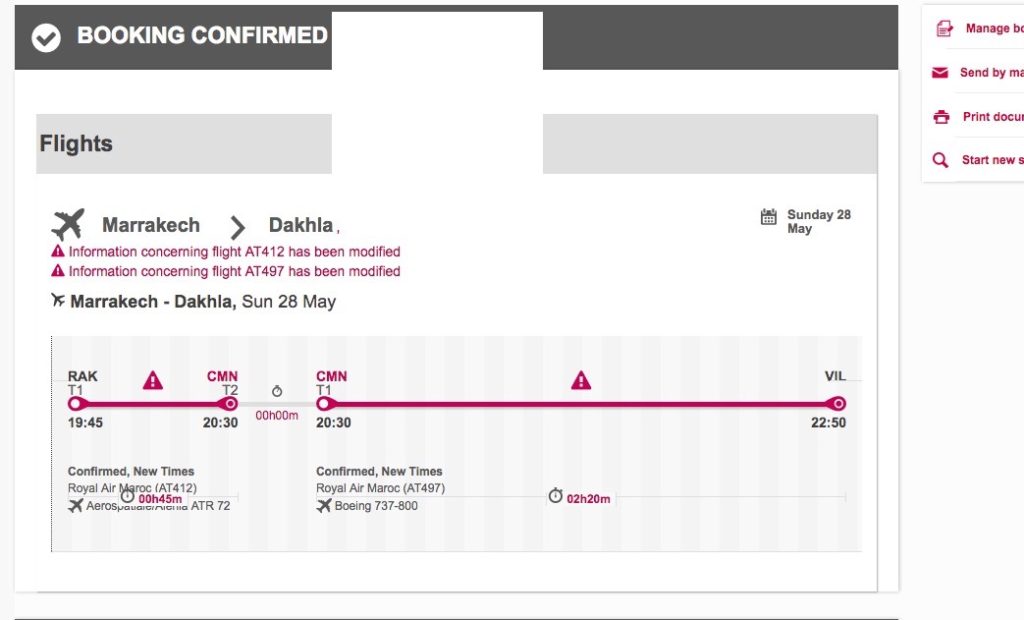This screenshot has width=1024, height=620.
Task: Open the Start new search link
Action: [992, 160]
